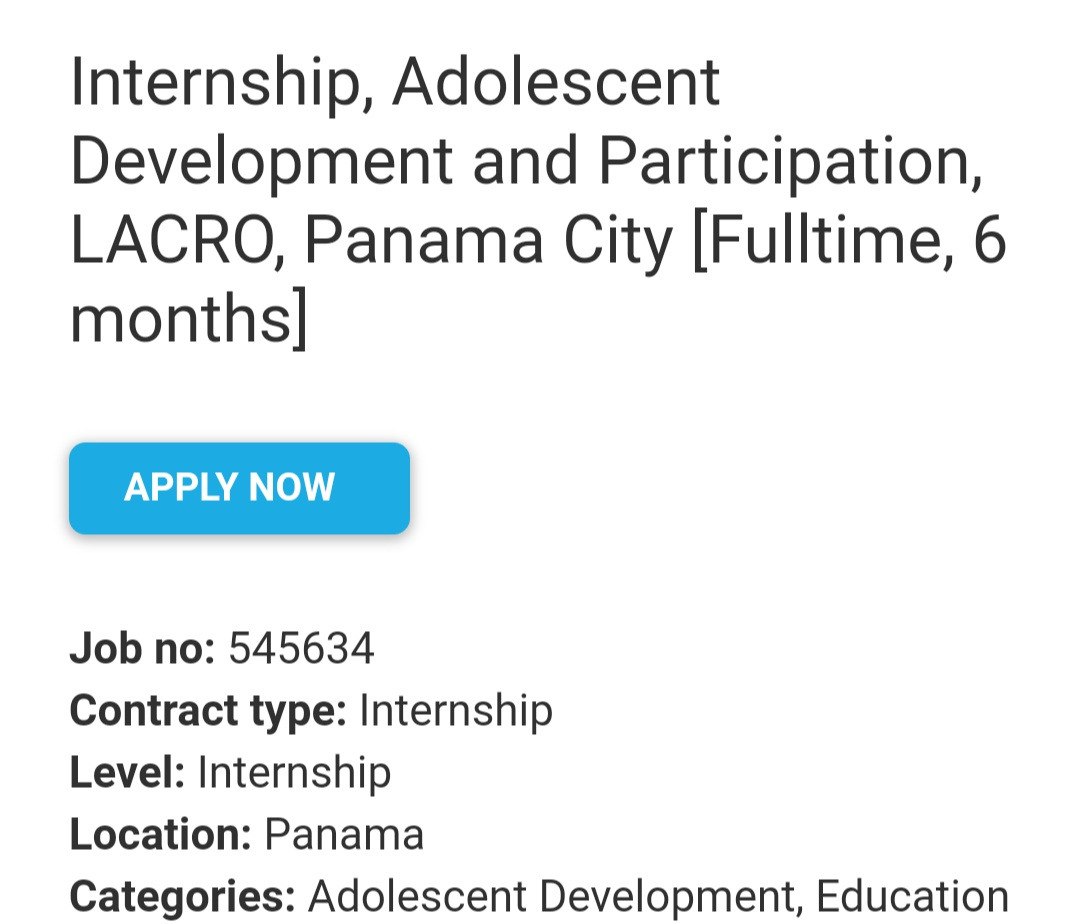The width and height of the screenshot is (1080, 924).
Task: Click "Adolescent" in the title's first line
Action: pos(556,82)
